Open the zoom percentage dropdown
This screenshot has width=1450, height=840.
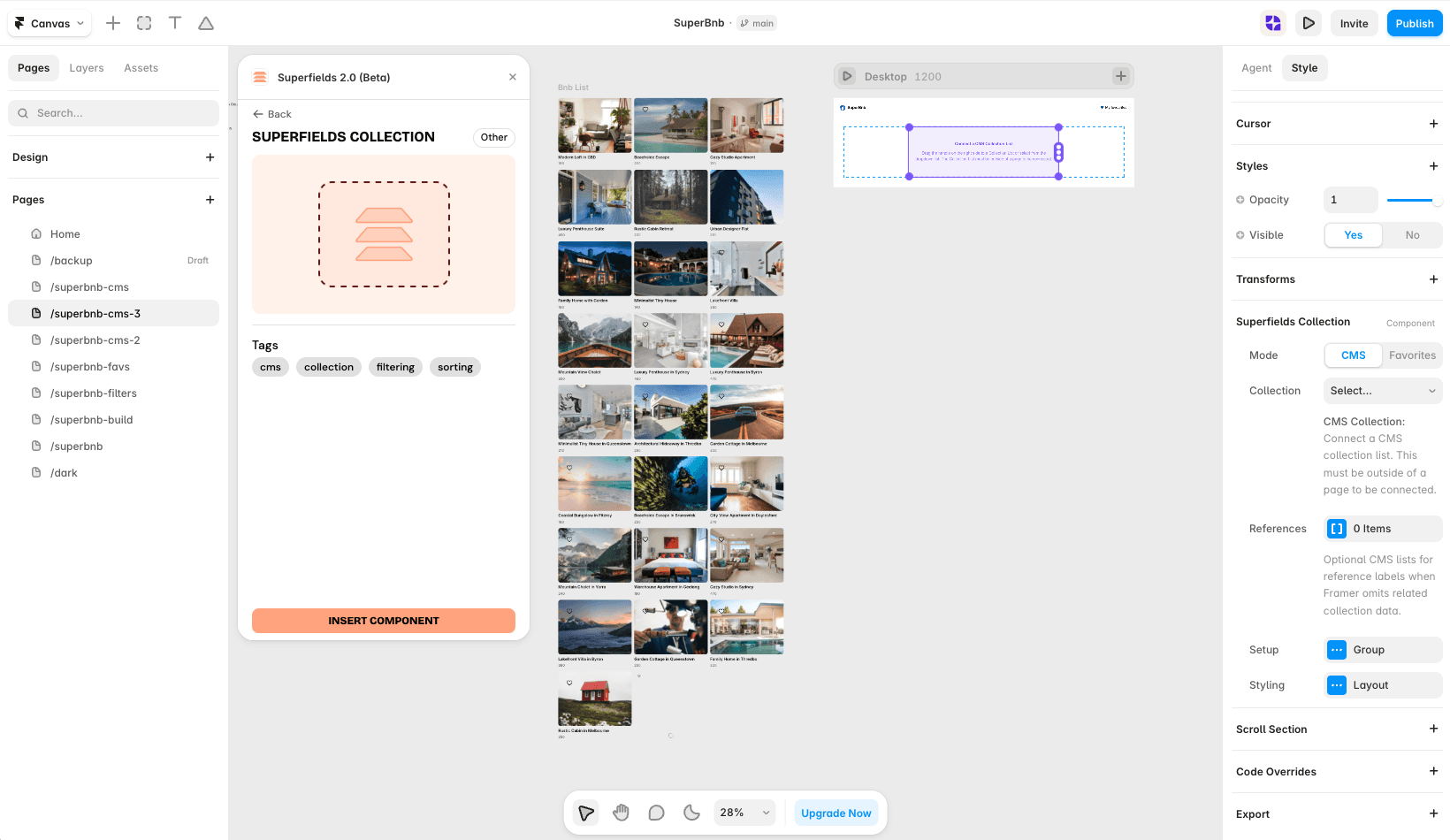744,813
